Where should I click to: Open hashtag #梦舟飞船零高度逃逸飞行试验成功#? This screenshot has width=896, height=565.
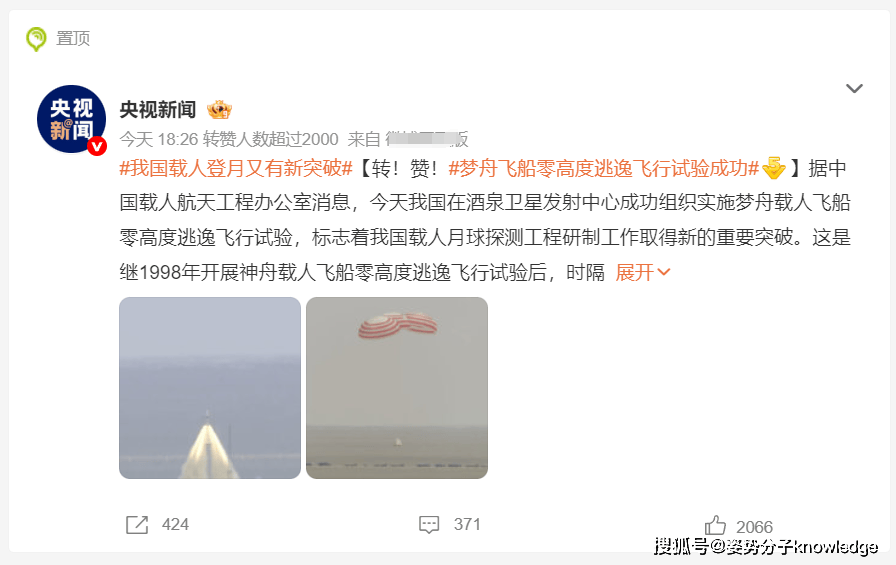point(603,168)
